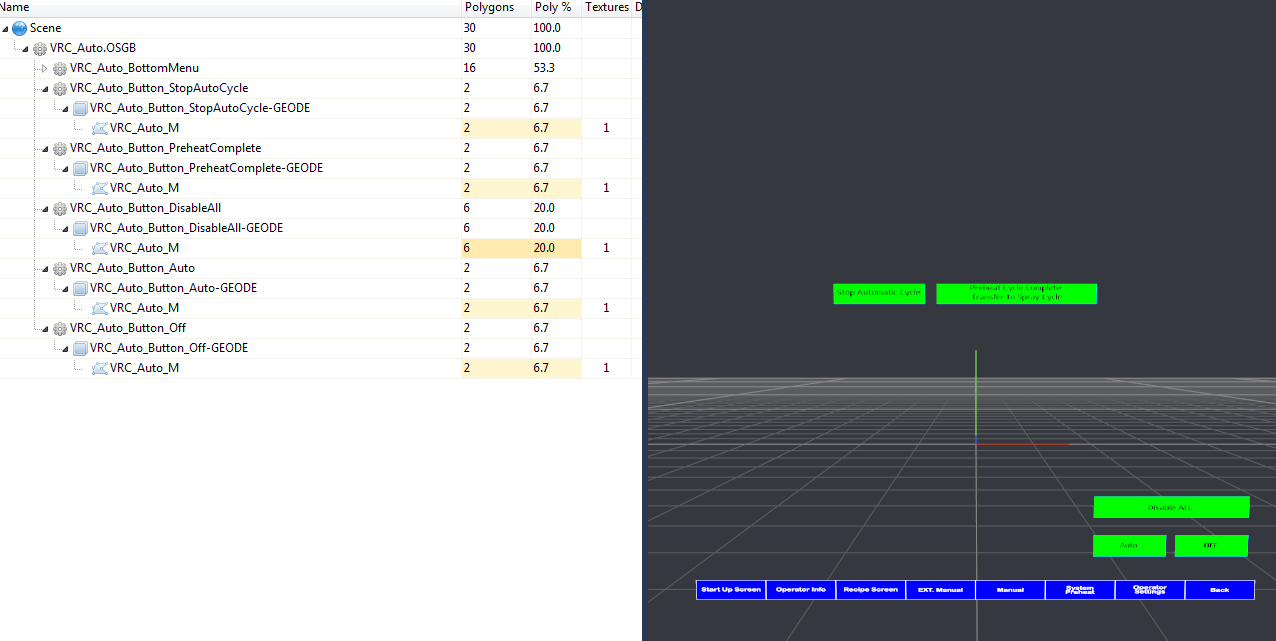Click the gear icon of VRC_Auto_Button_Off
This screenshot has height=641, width=1276.
coord(59,328)
